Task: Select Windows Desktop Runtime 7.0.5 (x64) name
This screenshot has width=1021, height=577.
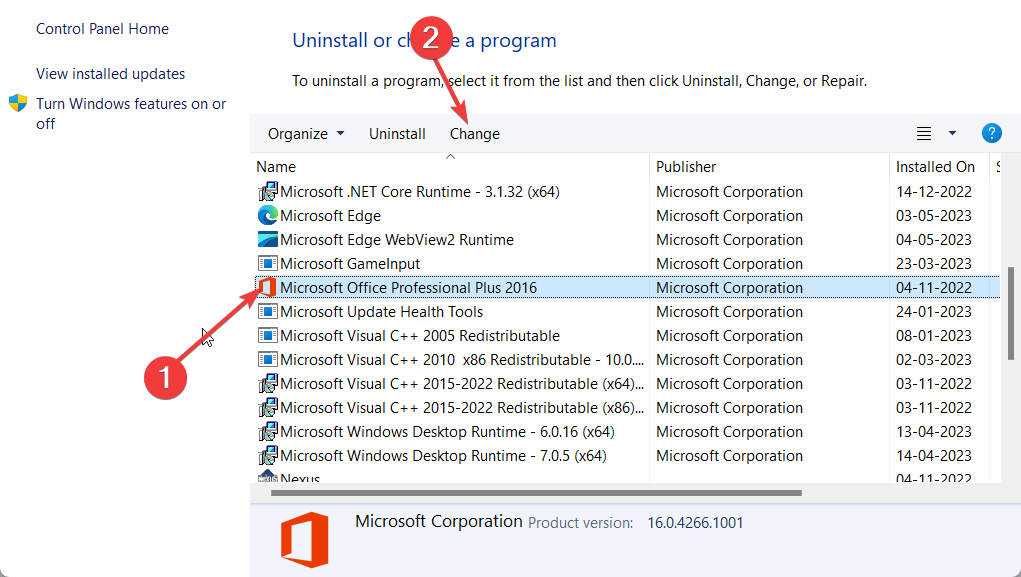Action: pyautogui.click(x=443, y=456)
